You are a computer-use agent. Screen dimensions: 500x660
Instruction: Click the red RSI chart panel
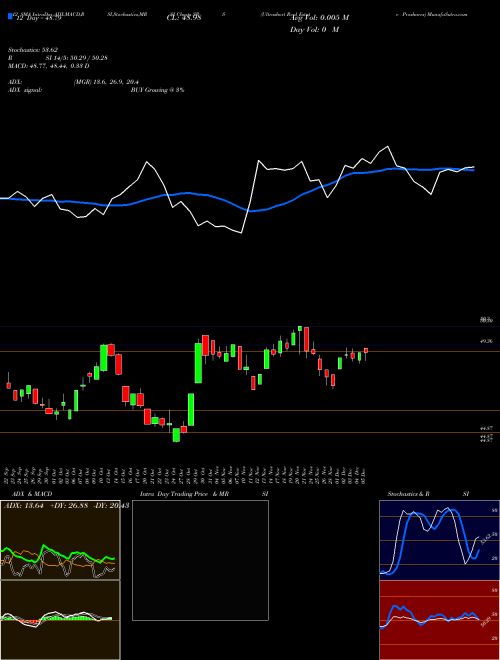coord(439,620)
